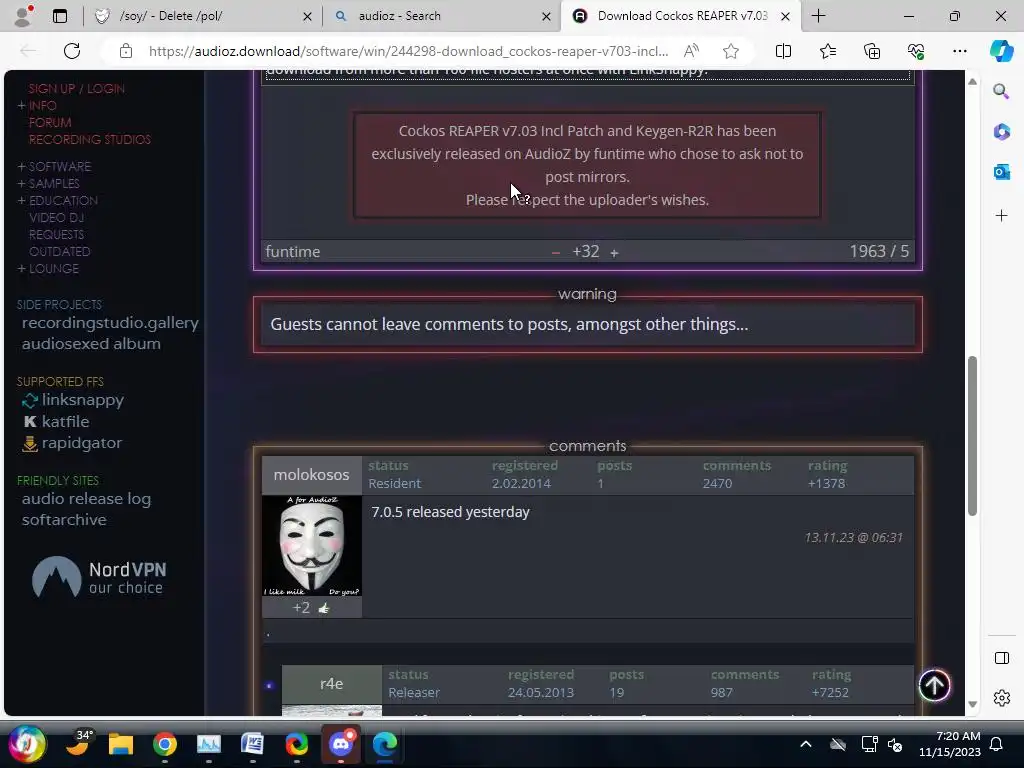Open the split screen icon
The width and height of the screenshot is (1024, 768).
(783, 51)
